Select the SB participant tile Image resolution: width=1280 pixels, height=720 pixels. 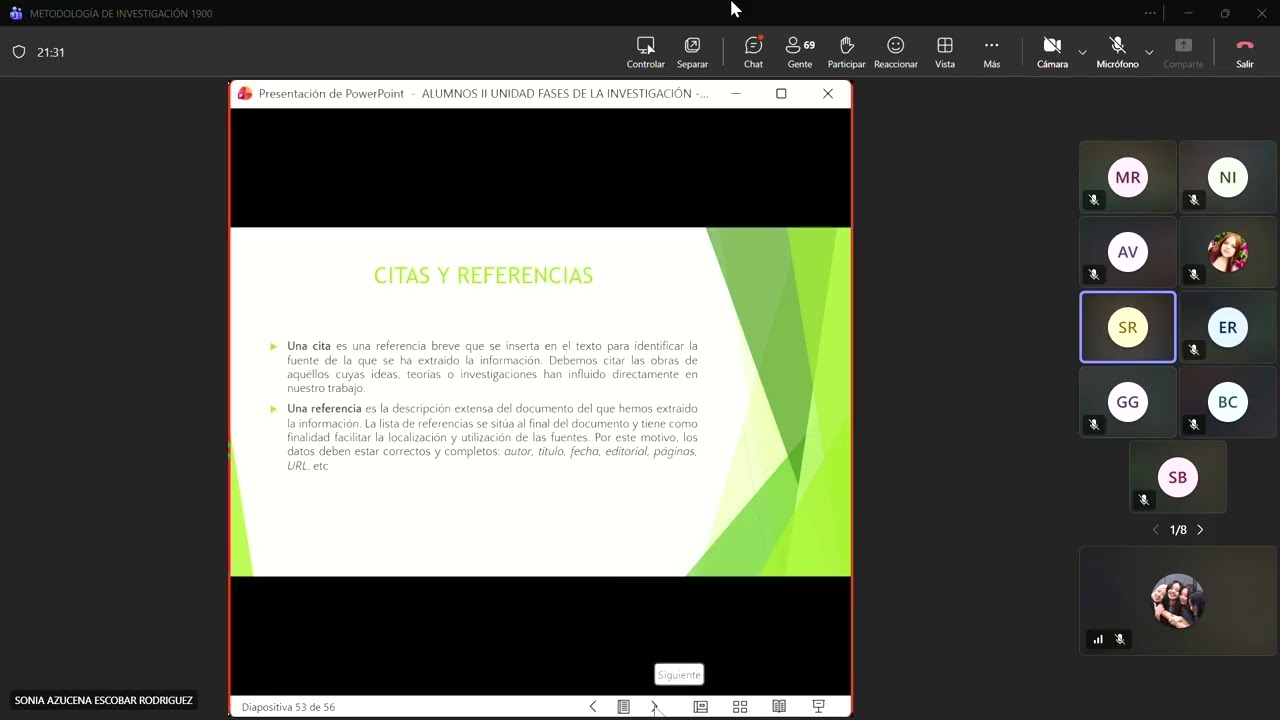1177,477
